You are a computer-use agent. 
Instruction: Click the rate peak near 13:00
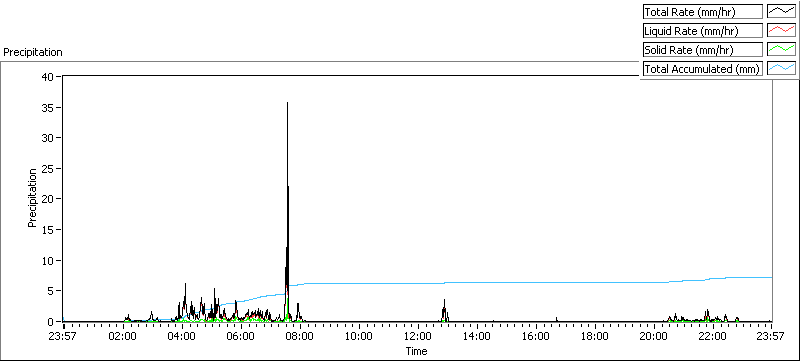click(x=444, y=310)
